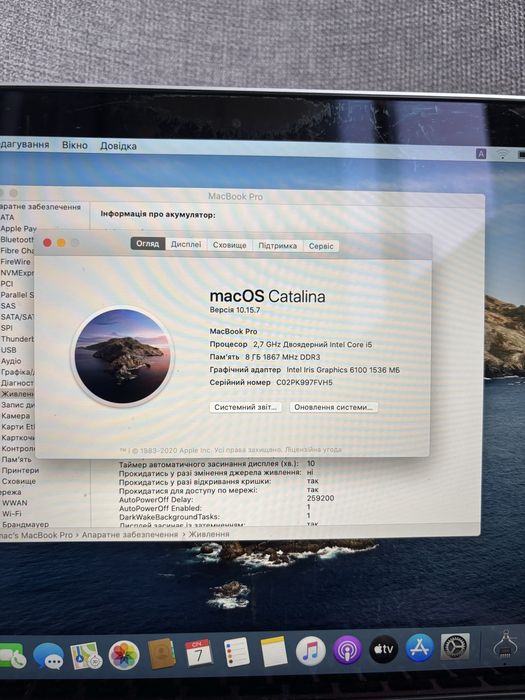Select Камера in the sidebar
The width and height of the screenshot is (525, 700).
pyautogui.click(x=16, y=416)
